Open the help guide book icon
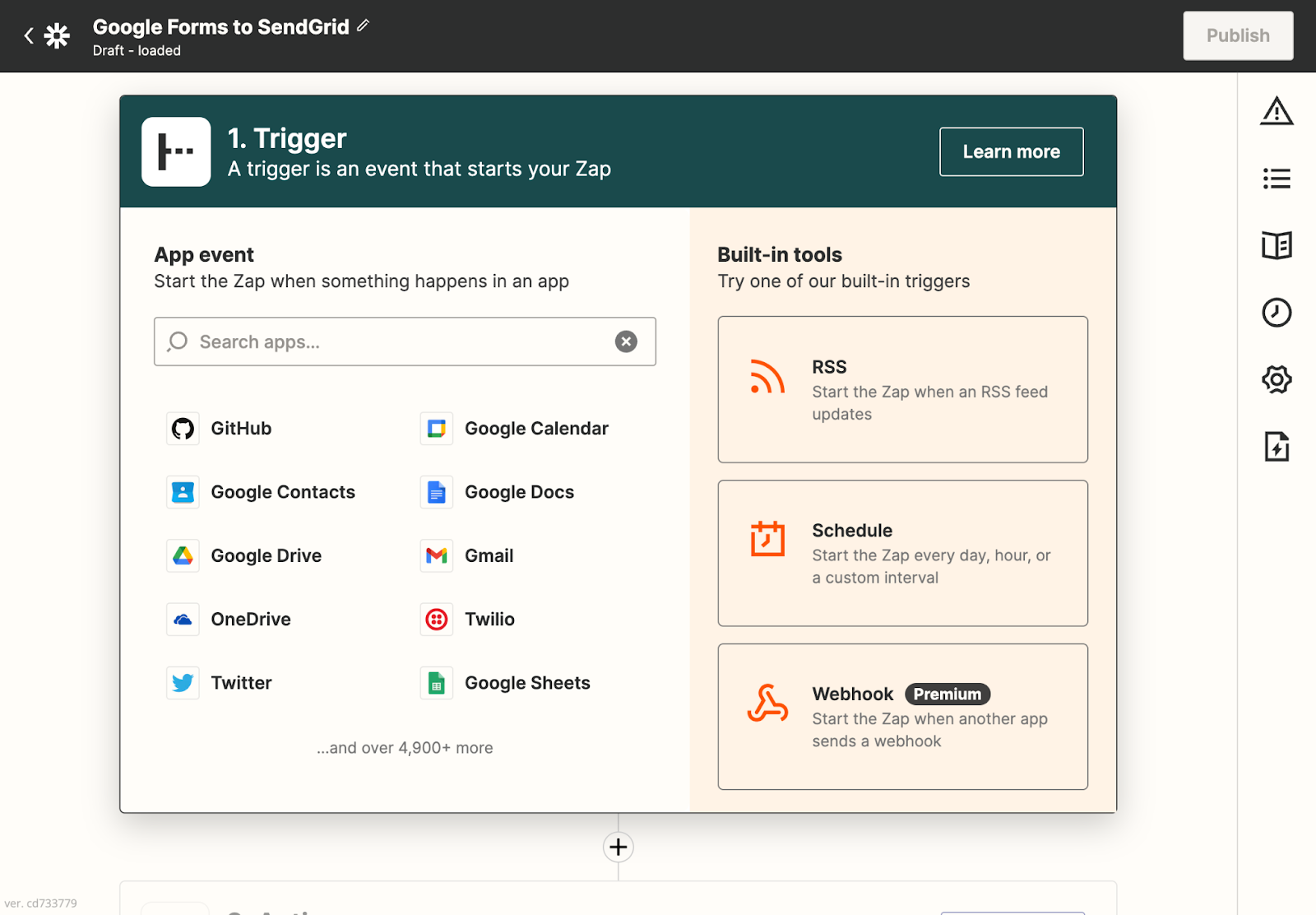The height and width of the screenshot is (915, 1316). click(x=1277, y=245)
